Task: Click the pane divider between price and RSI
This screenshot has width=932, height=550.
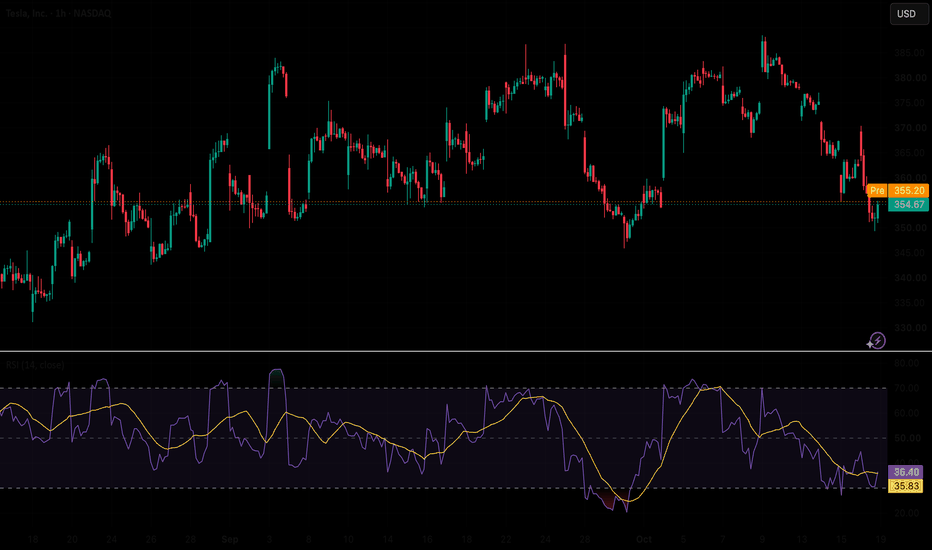Action: (466, 351)
